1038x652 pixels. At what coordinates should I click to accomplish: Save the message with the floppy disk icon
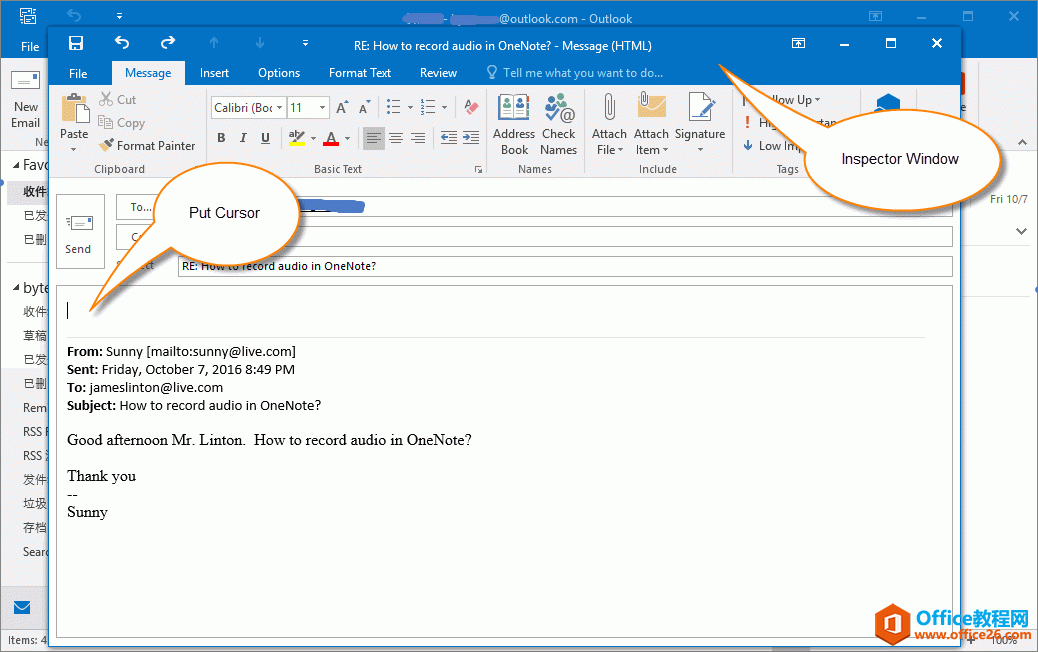pyautogui.click(x=76, y=44)
